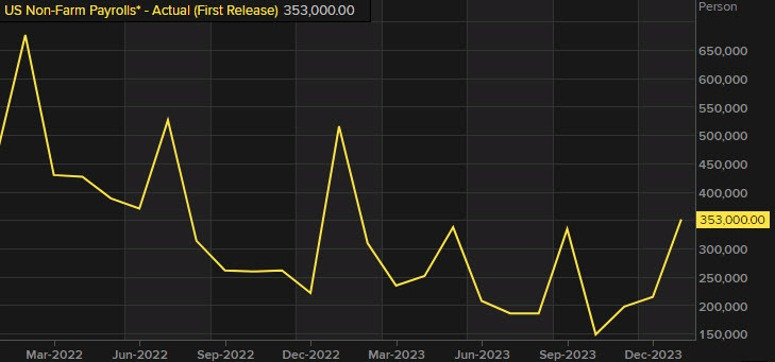
Task: Click the Mar-2022 date axis label
Action: tap(55, 355)
